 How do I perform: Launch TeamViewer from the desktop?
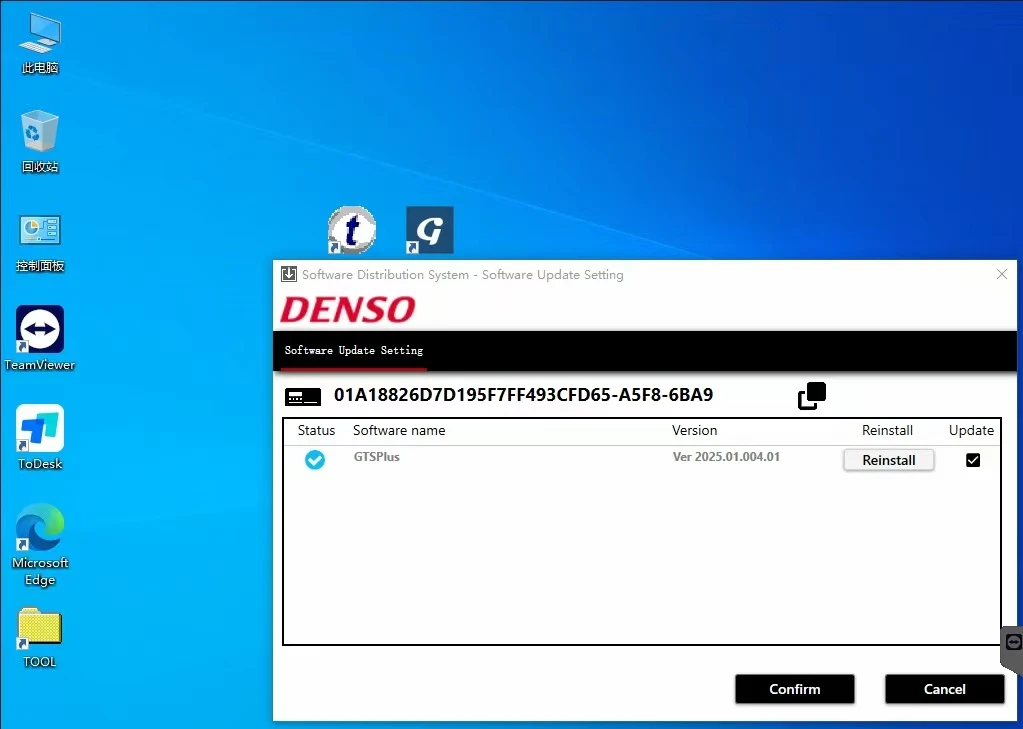click(40, 338)
